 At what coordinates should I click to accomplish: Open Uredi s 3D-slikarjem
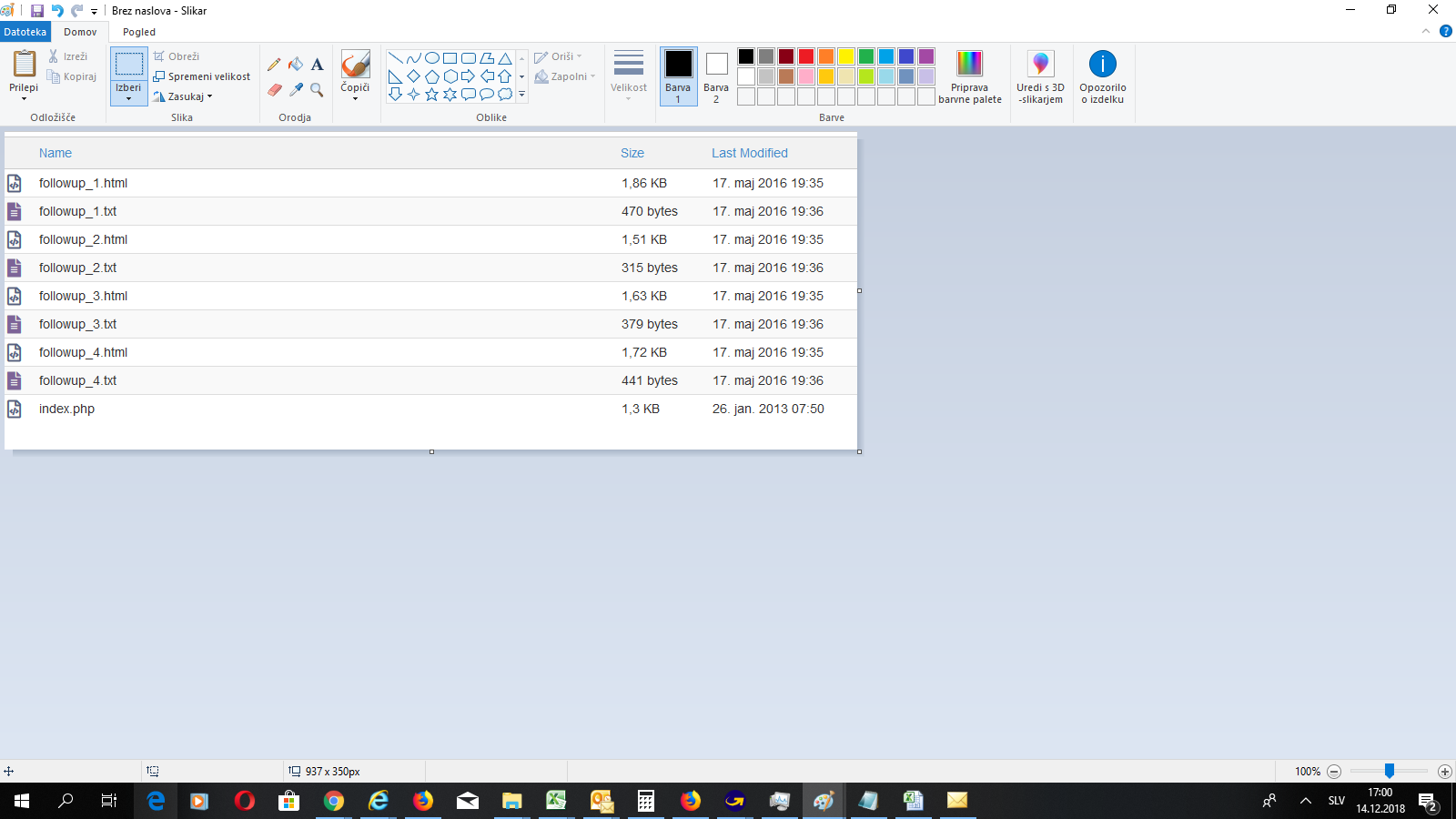(1040, 77)
